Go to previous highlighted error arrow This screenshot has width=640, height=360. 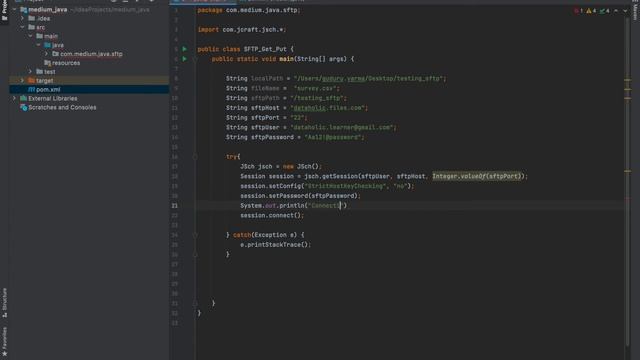pos(616,11)
